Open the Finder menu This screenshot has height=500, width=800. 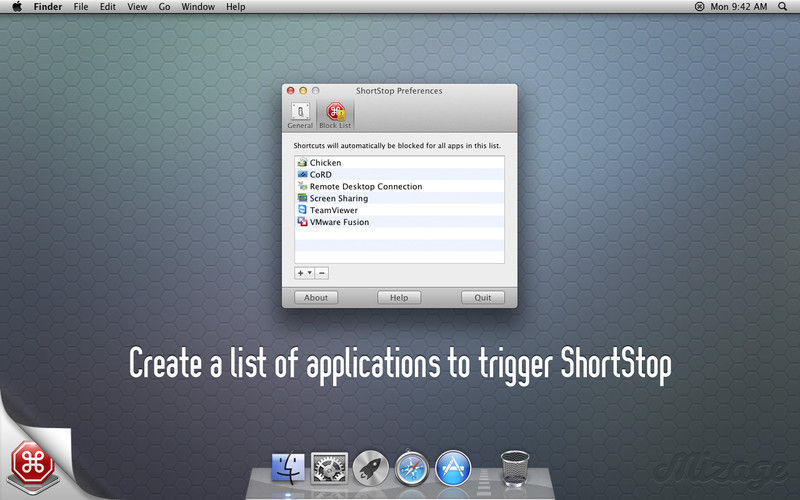pyautogui.click(x=48, y=7)
